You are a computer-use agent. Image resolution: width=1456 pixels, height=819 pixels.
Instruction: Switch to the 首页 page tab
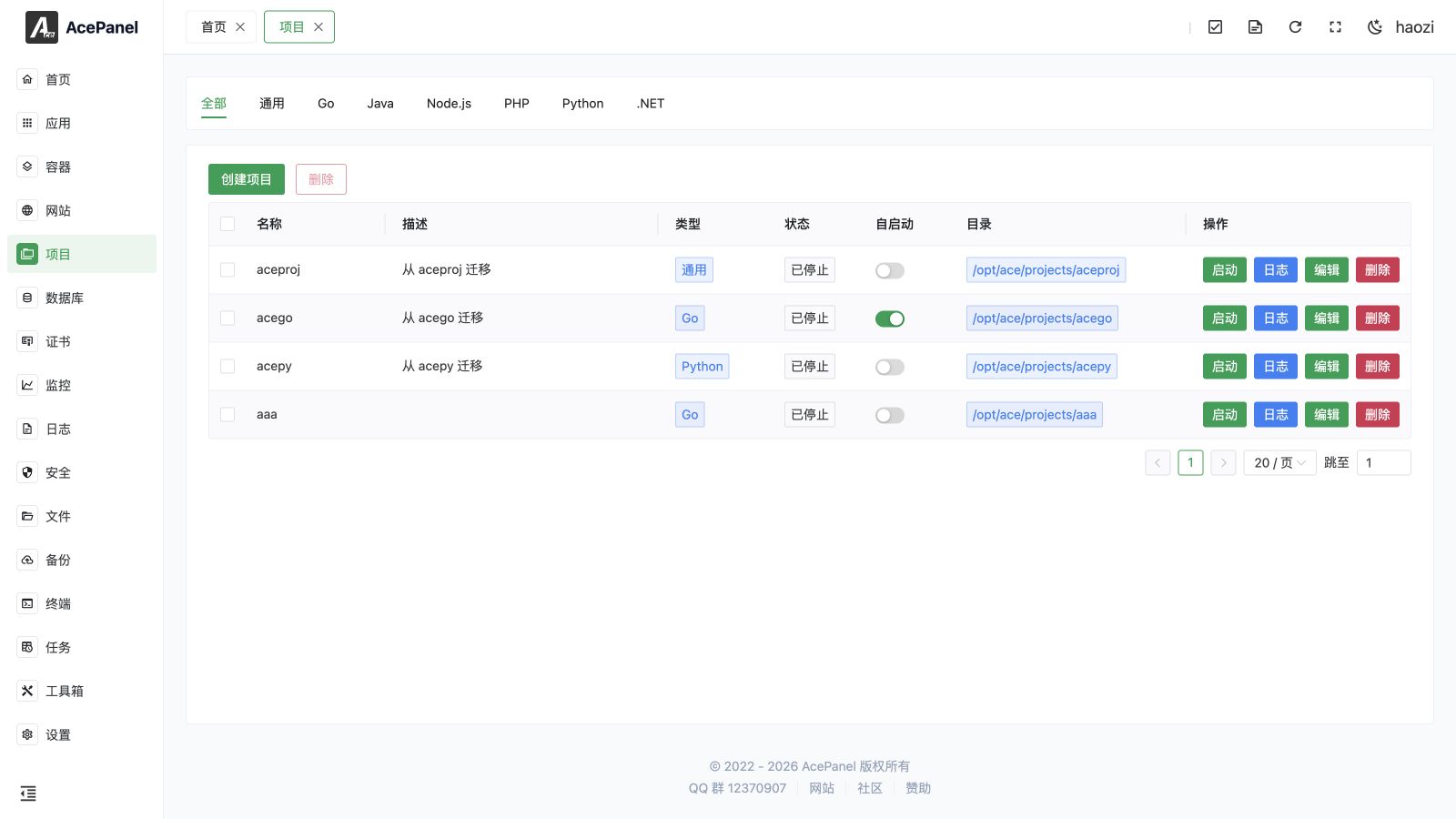pos(214,27)
